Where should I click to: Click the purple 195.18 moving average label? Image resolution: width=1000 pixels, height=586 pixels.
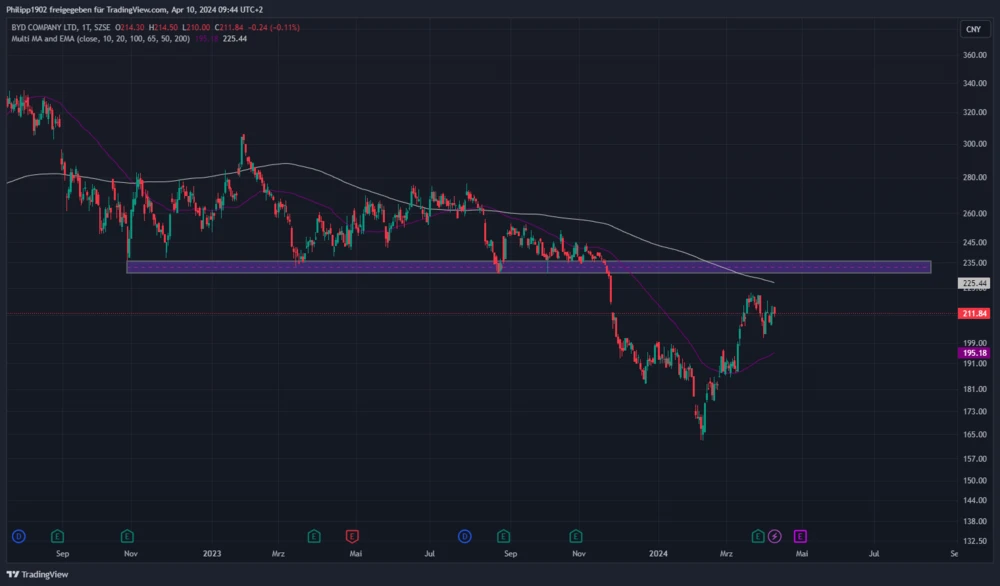tap(974, 353)
